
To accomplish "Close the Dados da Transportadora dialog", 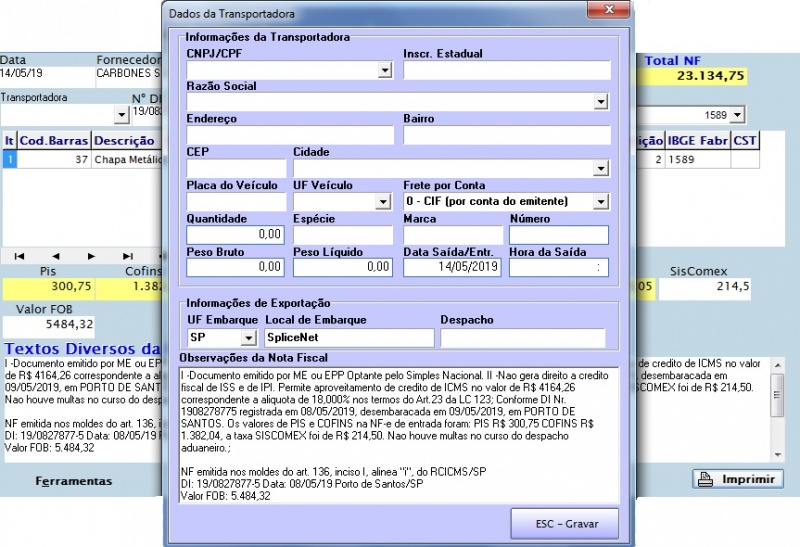I will pos(609,9).
